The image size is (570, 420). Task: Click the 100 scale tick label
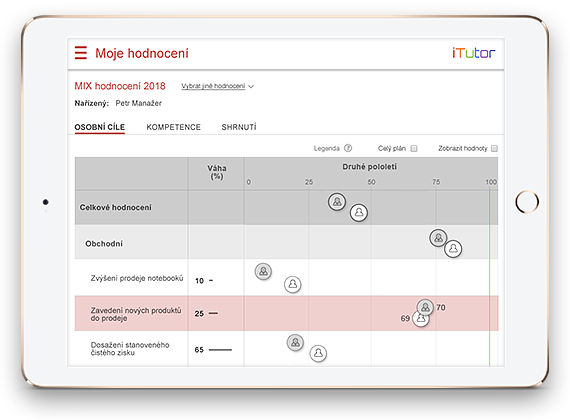pos(491,182)
